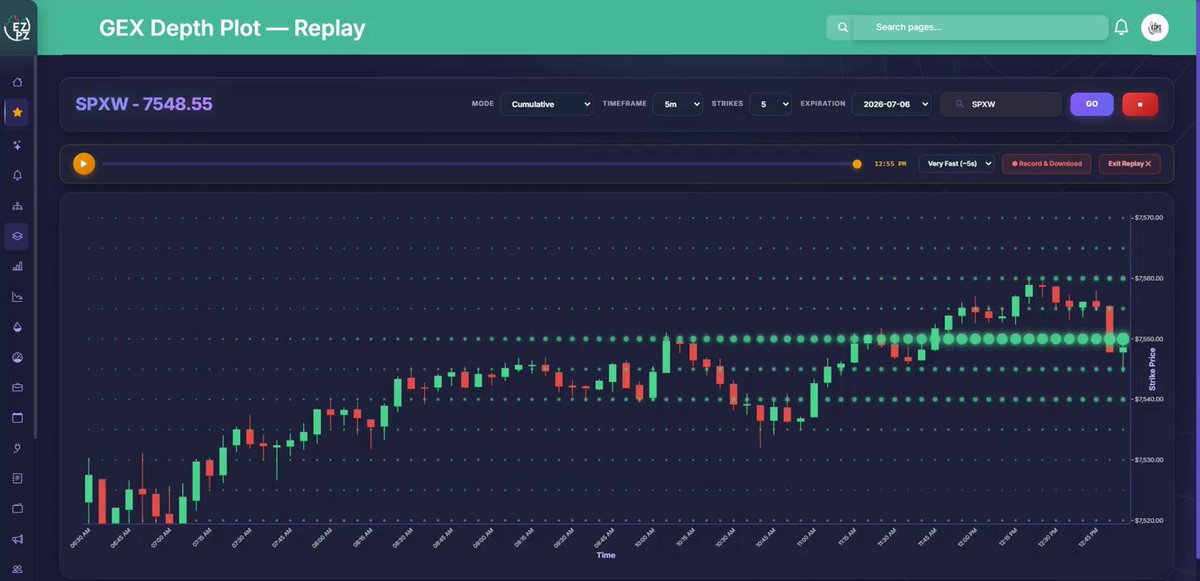The height and width of the screenshot is (581, 1200).
Task: Click the $7,540.00 price axis label
Action: point(1150,399)
